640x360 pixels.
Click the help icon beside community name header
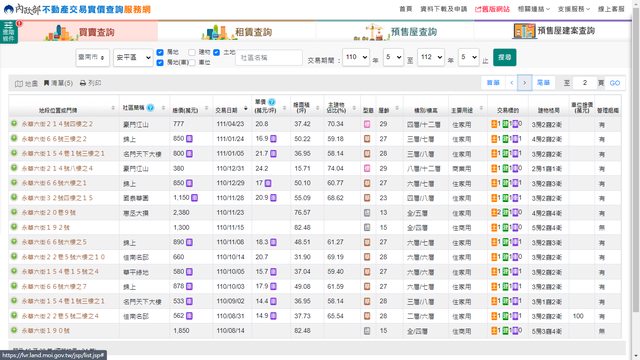pos(150,108)
